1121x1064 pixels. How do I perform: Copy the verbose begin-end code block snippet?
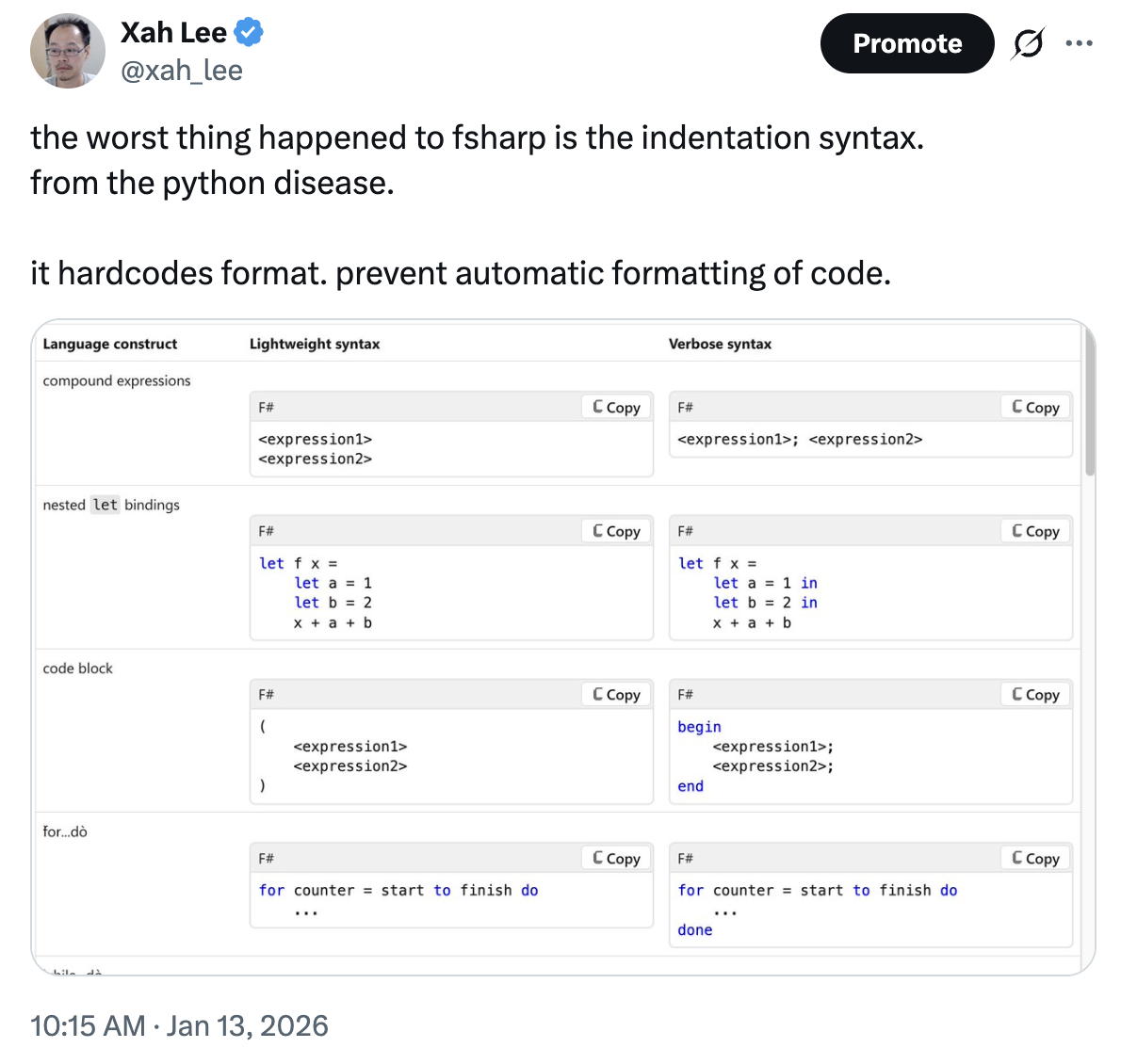point(1034,694)
